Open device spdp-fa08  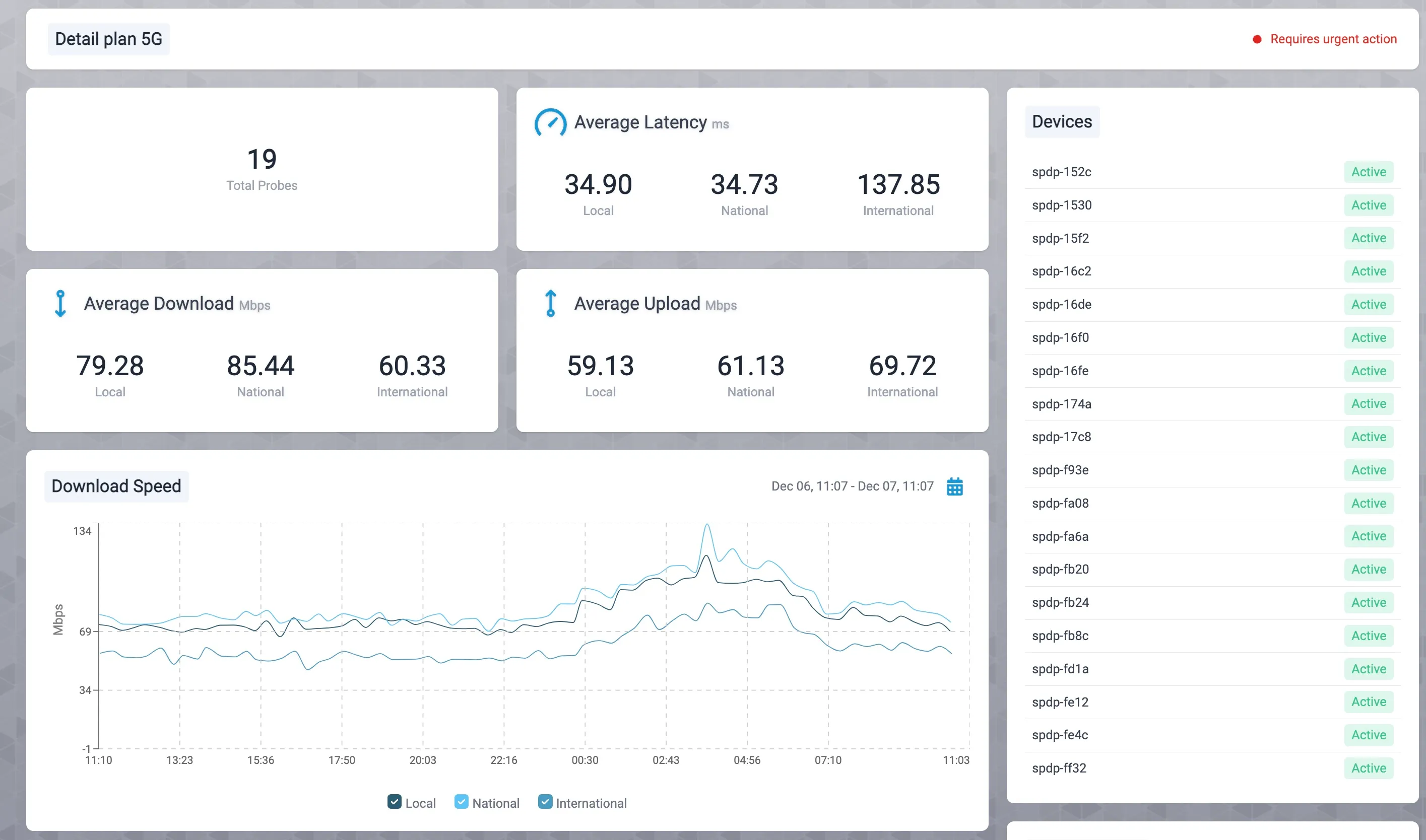coord(1212,503)
